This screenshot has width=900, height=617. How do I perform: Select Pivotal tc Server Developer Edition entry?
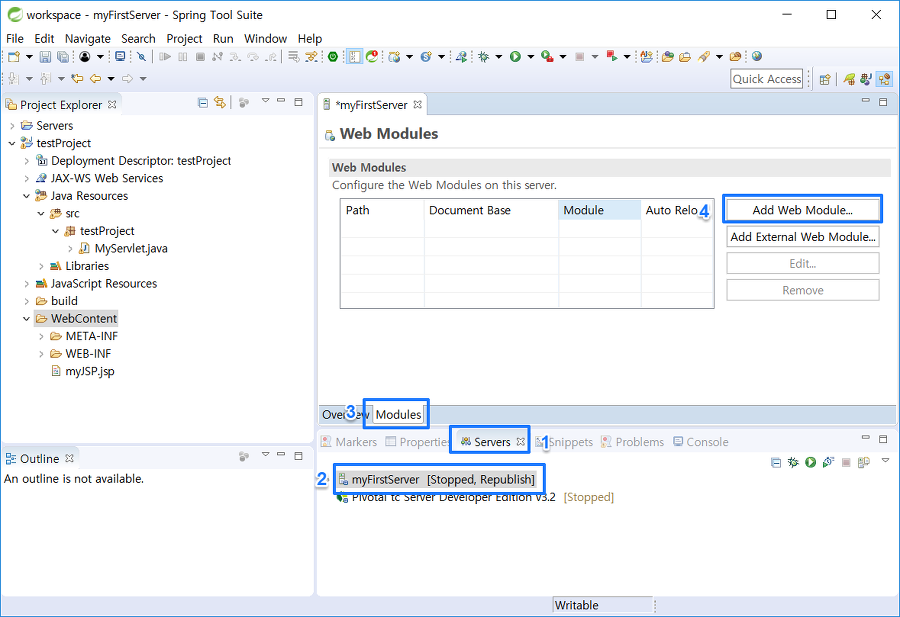[475, 498]
